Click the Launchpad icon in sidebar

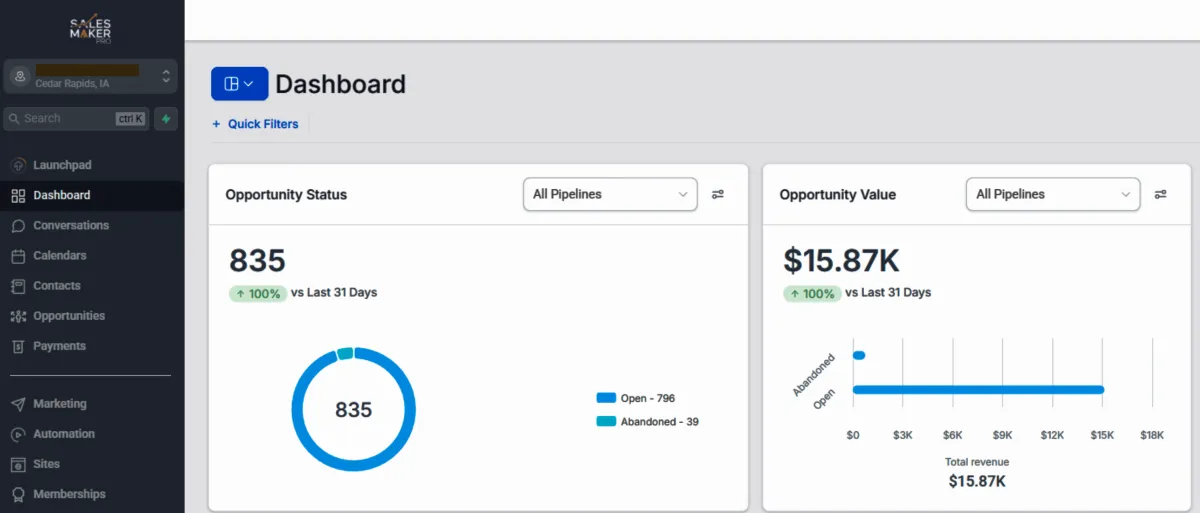(x=18, y=165)
